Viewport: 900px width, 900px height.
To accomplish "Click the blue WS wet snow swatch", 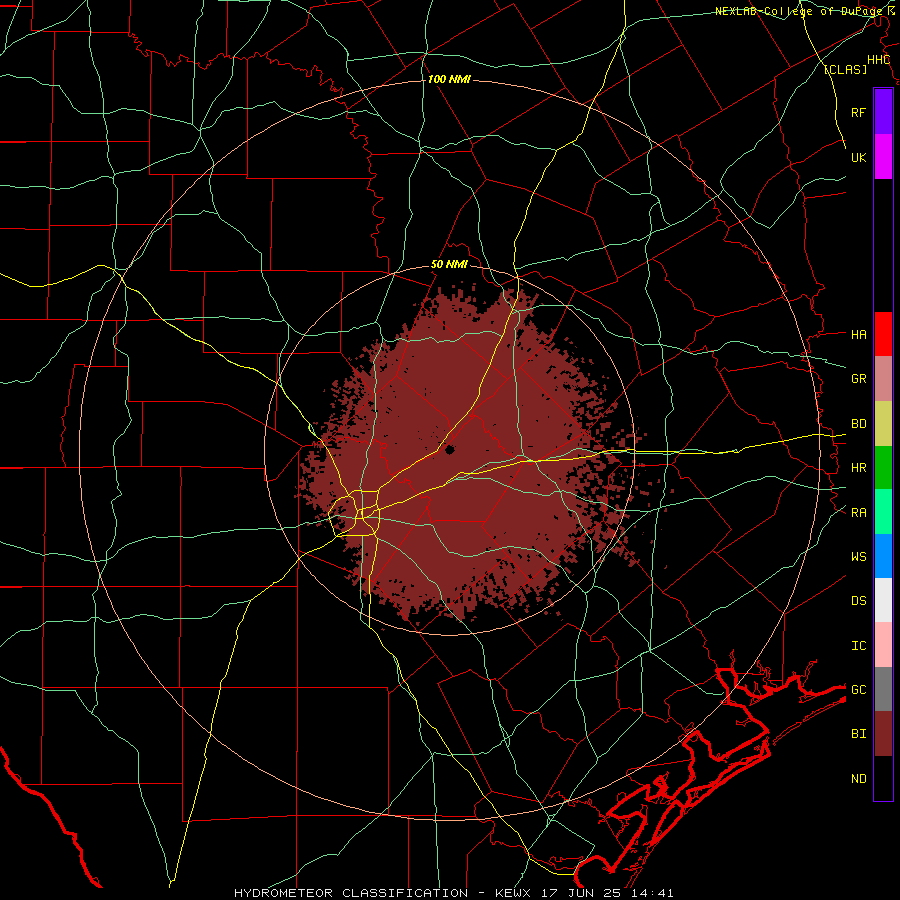I will tap(883, 556).
